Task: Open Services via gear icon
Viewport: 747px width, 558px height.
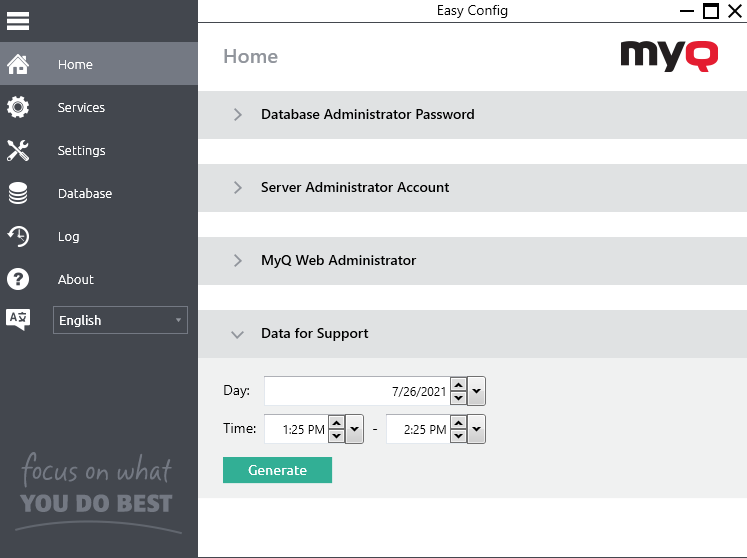Action: [18, 108]
